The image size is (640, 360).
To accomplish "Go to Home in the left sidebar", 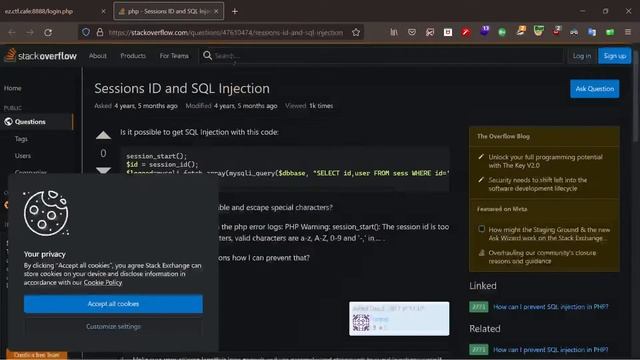I will pyautogui.click(x=13, y=88).
